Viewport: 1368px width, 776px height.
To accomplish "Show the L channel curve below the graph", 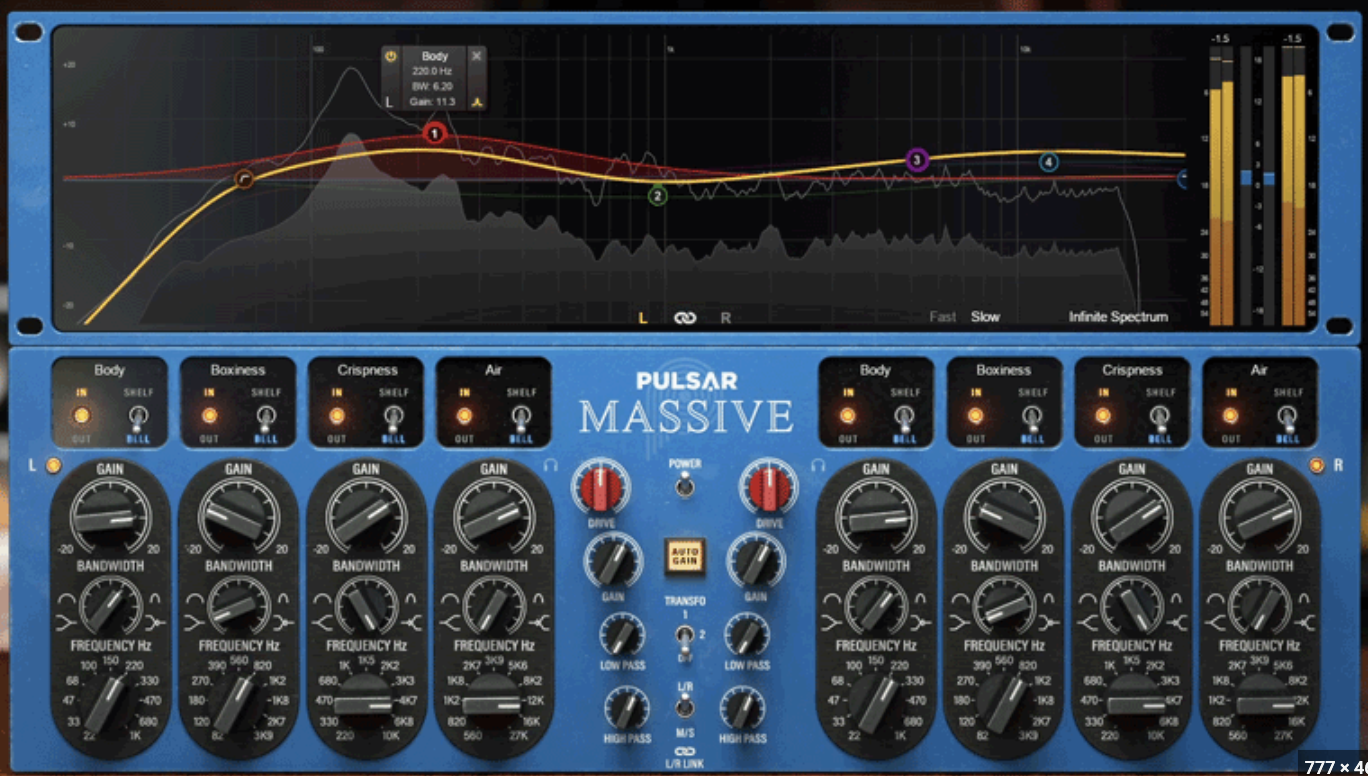I will [643, 318].
